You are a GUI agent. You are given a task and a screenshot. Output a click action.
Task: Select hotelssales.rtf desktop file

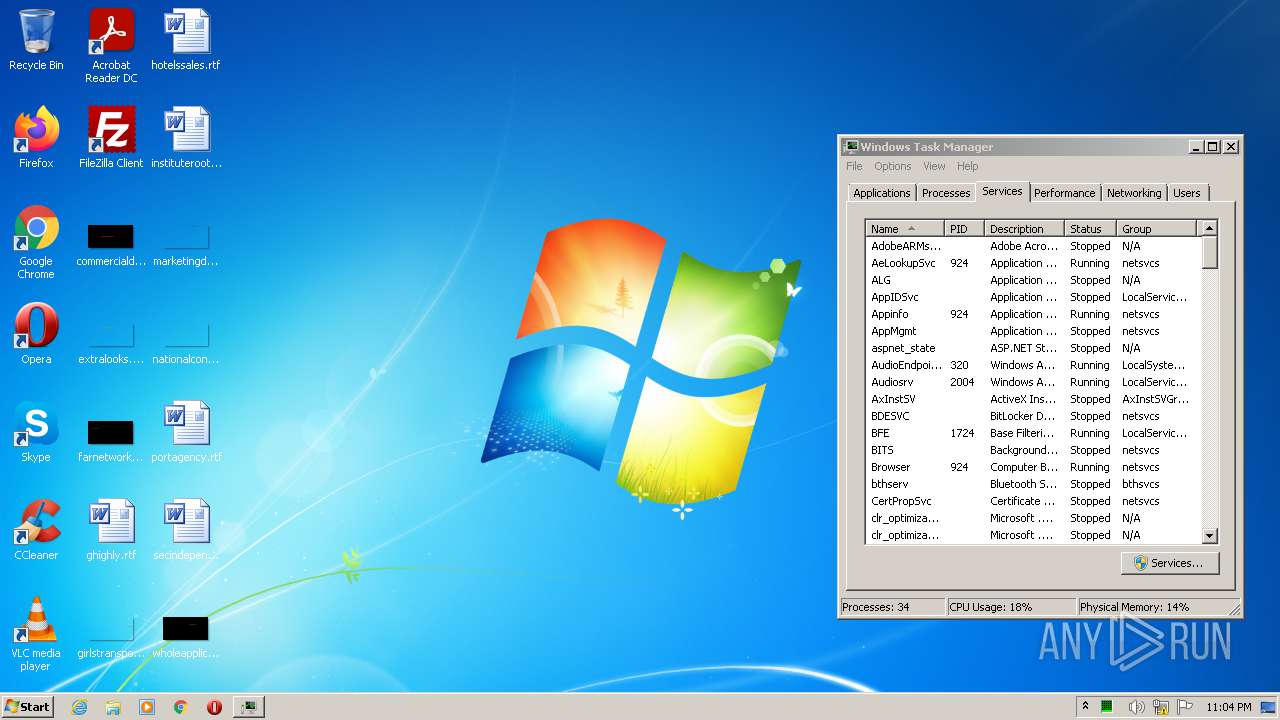[186, 40]
